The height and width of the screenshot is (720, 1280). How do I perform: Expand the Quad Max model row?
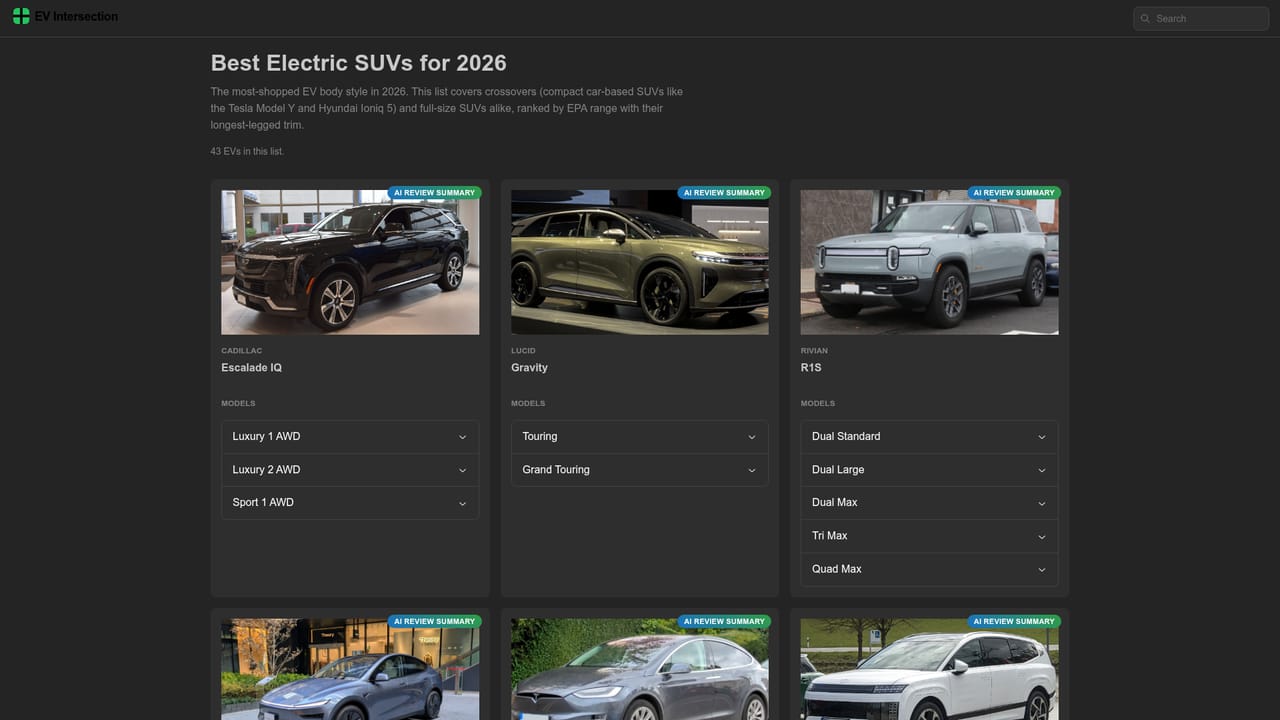(x=929, y=569)
